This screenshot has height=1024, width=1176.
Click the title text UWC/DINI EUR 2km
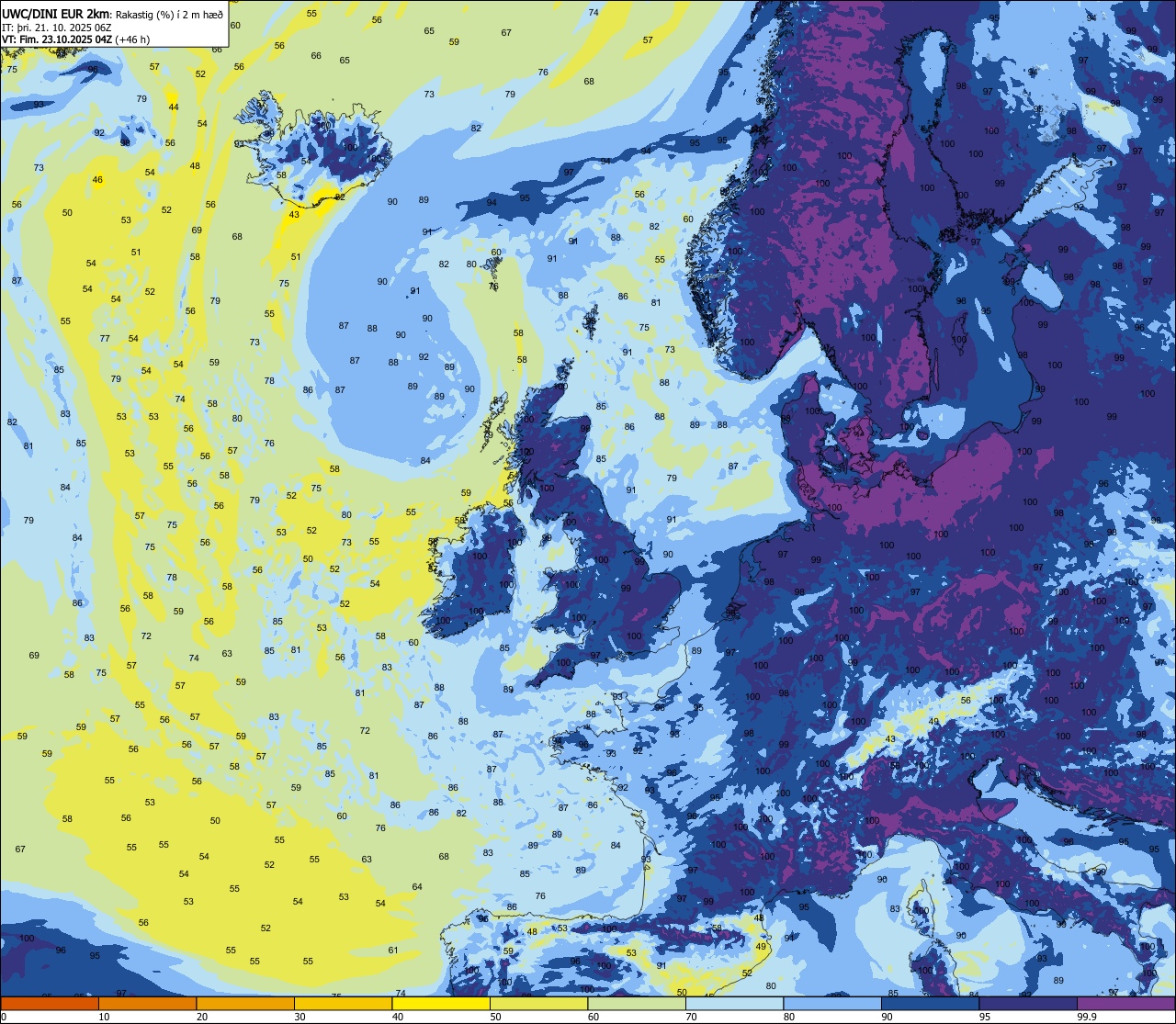click(x=55, y=15)
